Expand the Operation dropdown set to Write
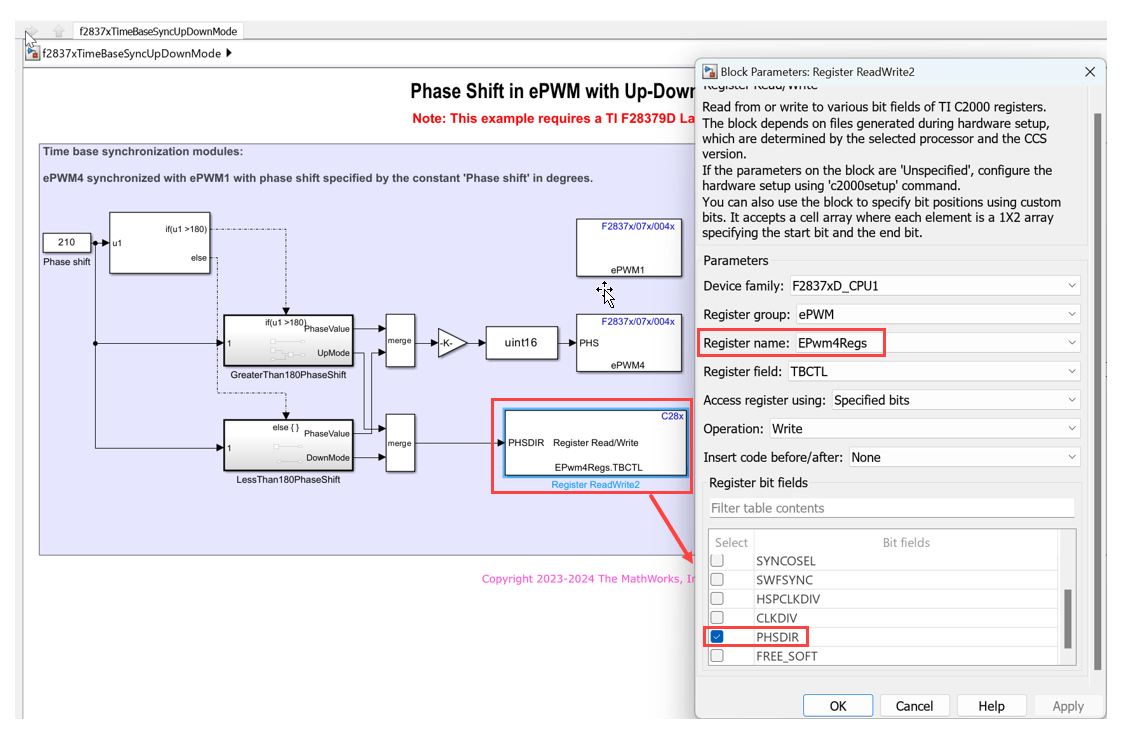 925,429
